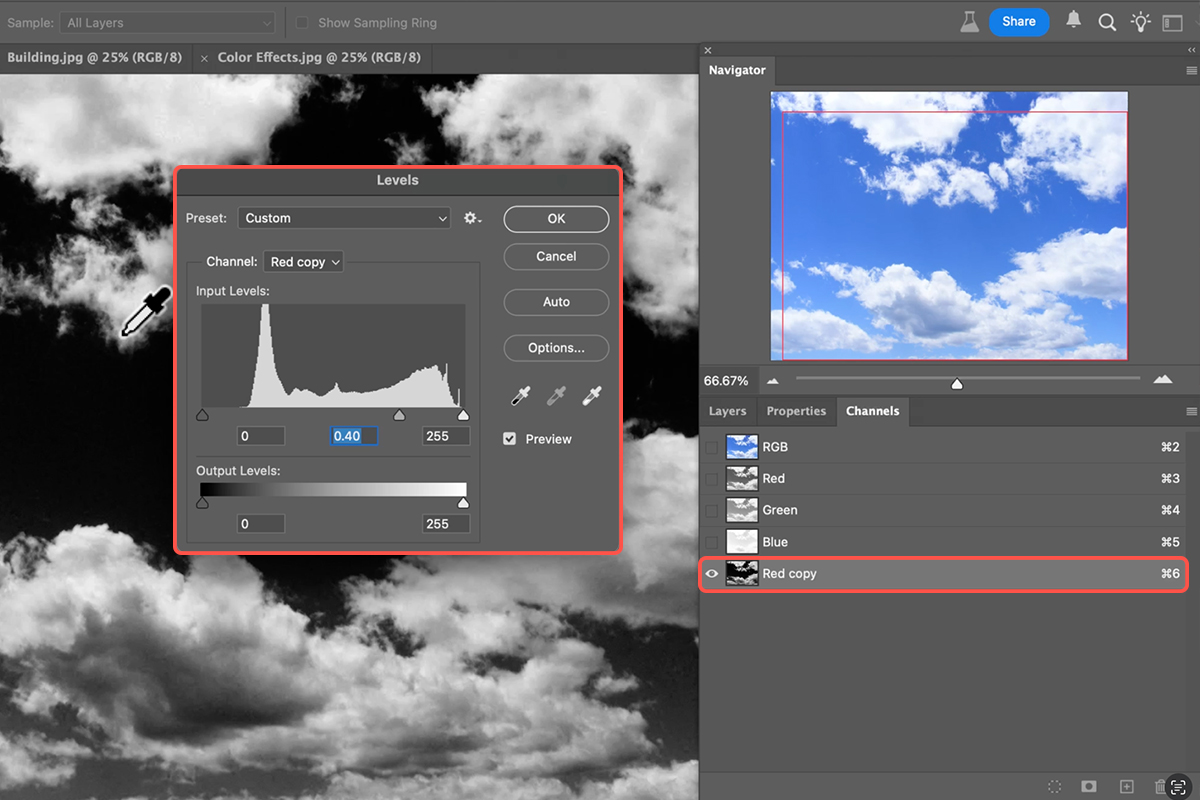
Task: Open the Levels preset gear menu
Action: click(x=472, y=218)
